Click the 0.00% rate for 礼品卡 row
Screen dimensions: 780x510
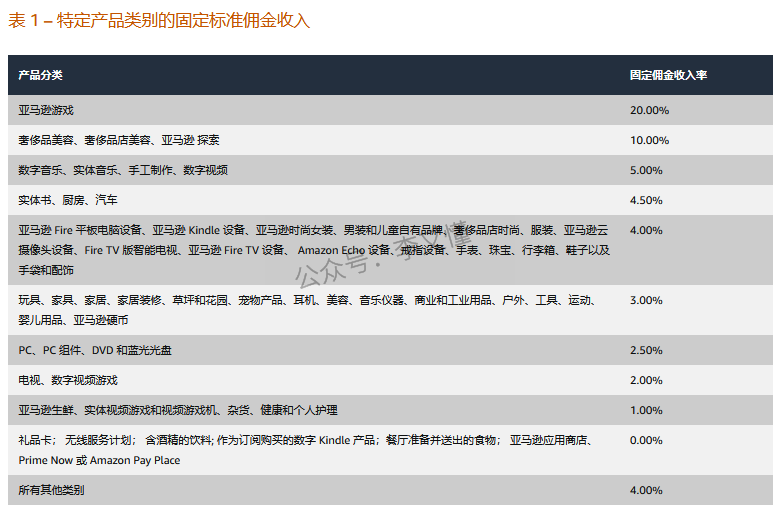[646, 440]
